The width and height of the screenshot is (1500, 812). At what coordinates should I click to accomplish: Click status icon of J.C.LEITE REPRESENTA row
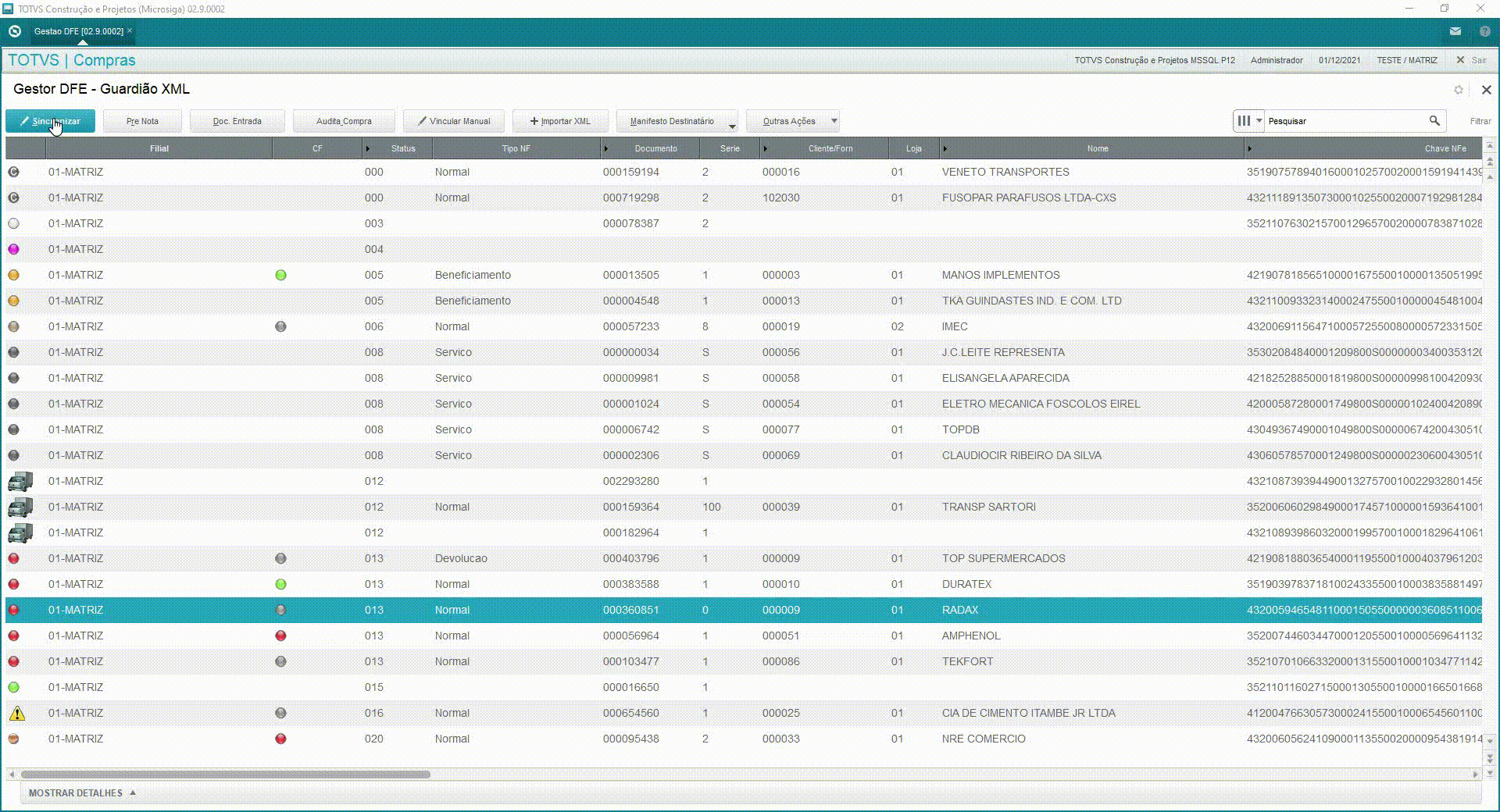click(13, 352)
